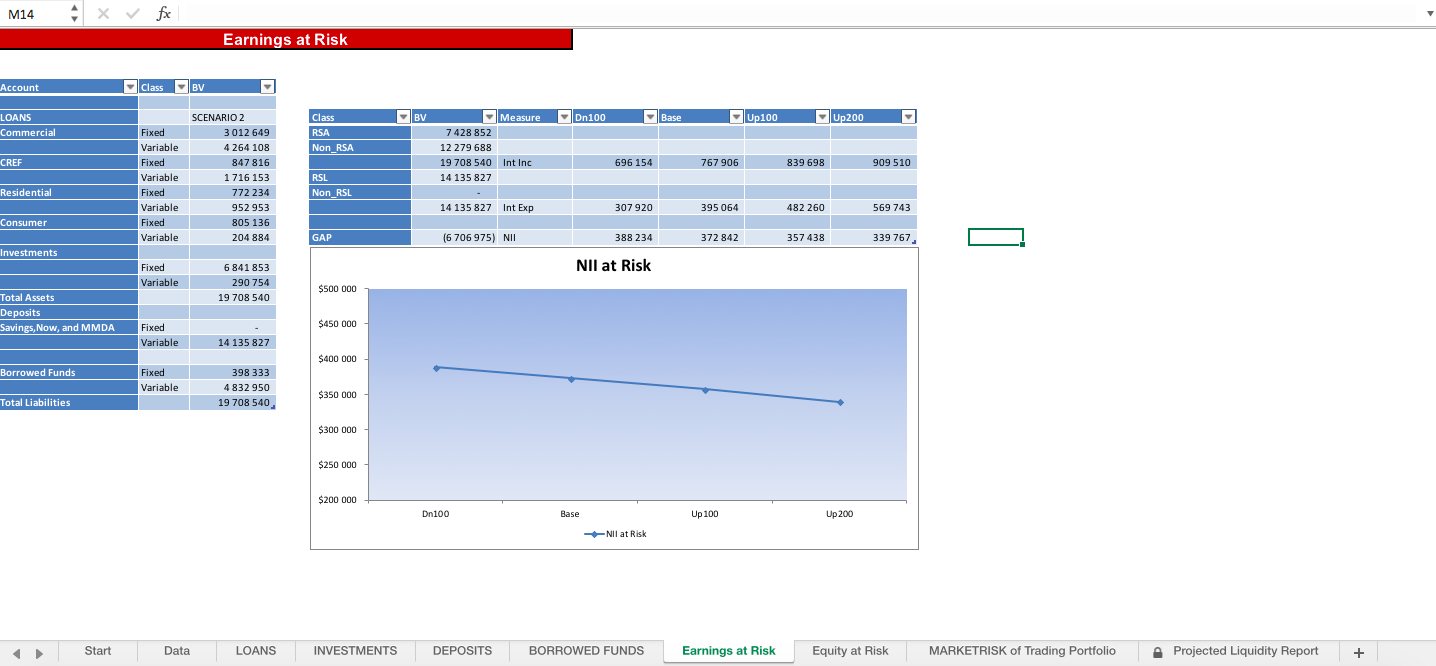Viewport: 1436px width, 666px height.
Task: Click the left sheet navigation arrow
Action: pos(14,650)
